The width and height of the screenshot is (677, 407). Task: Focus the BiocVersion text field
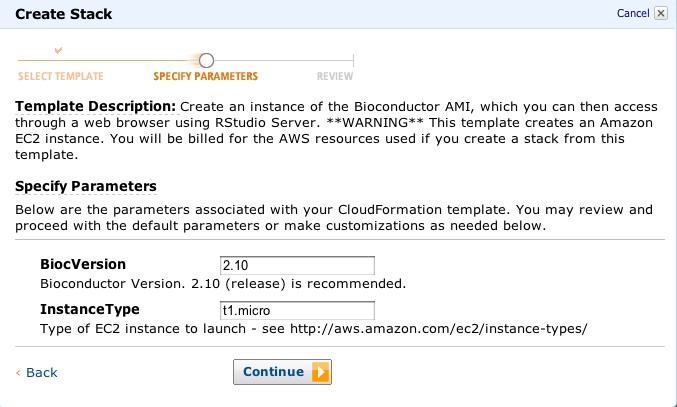pyautogui.click(x=297, y=265)
